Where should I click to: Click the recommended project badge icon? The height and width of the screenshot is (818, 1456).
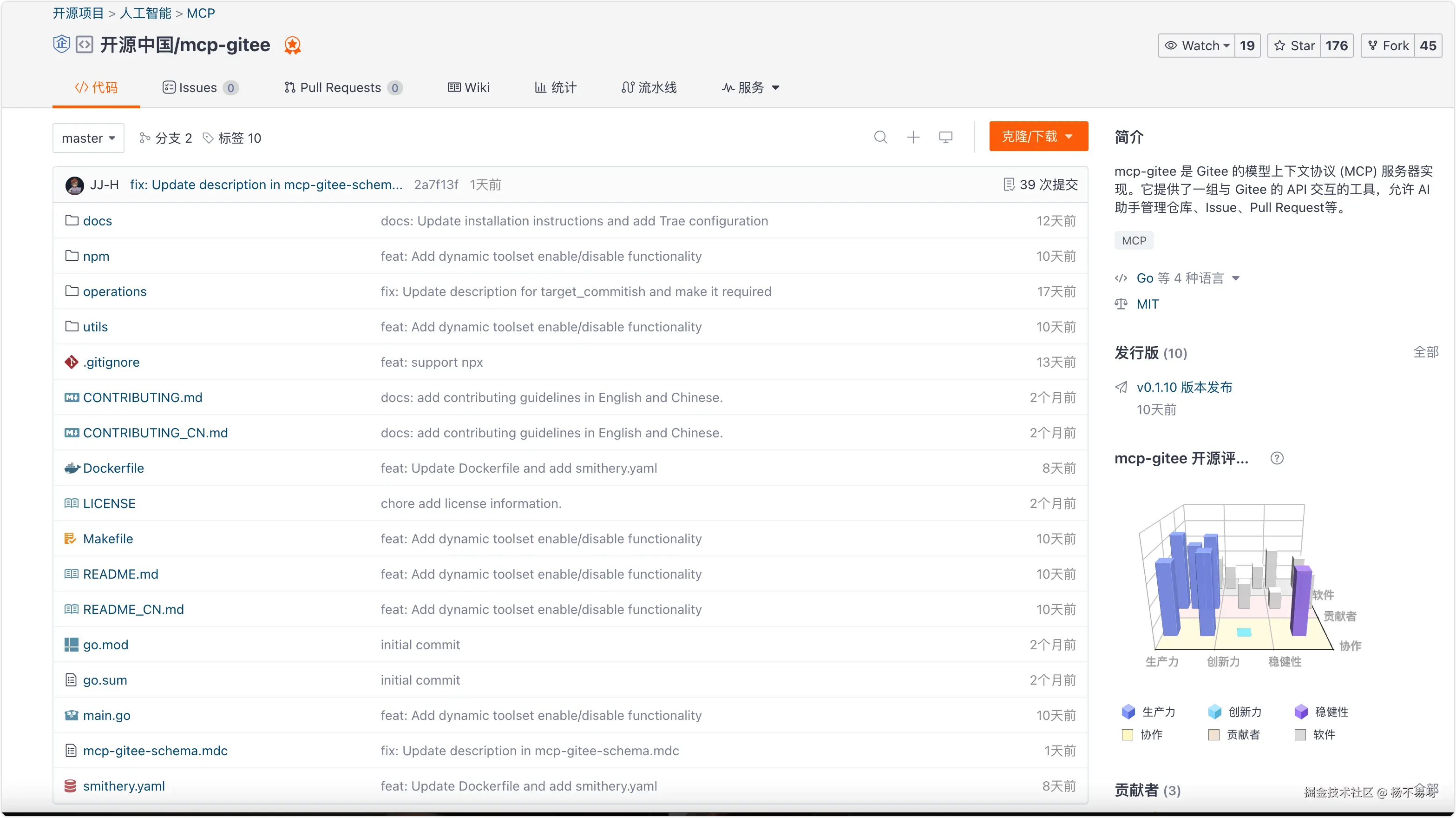292,45
